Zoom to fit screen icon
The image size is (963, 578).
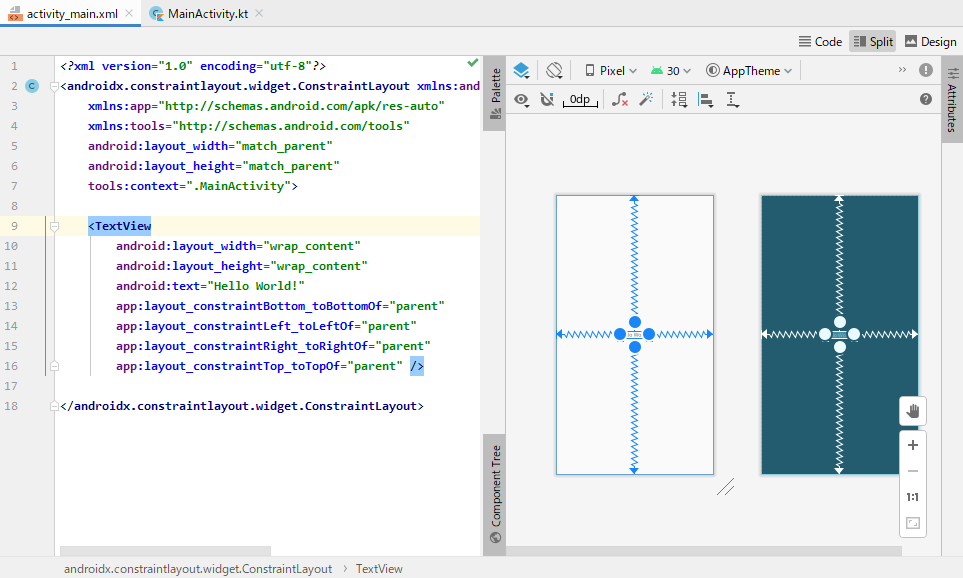pos(913,523)
